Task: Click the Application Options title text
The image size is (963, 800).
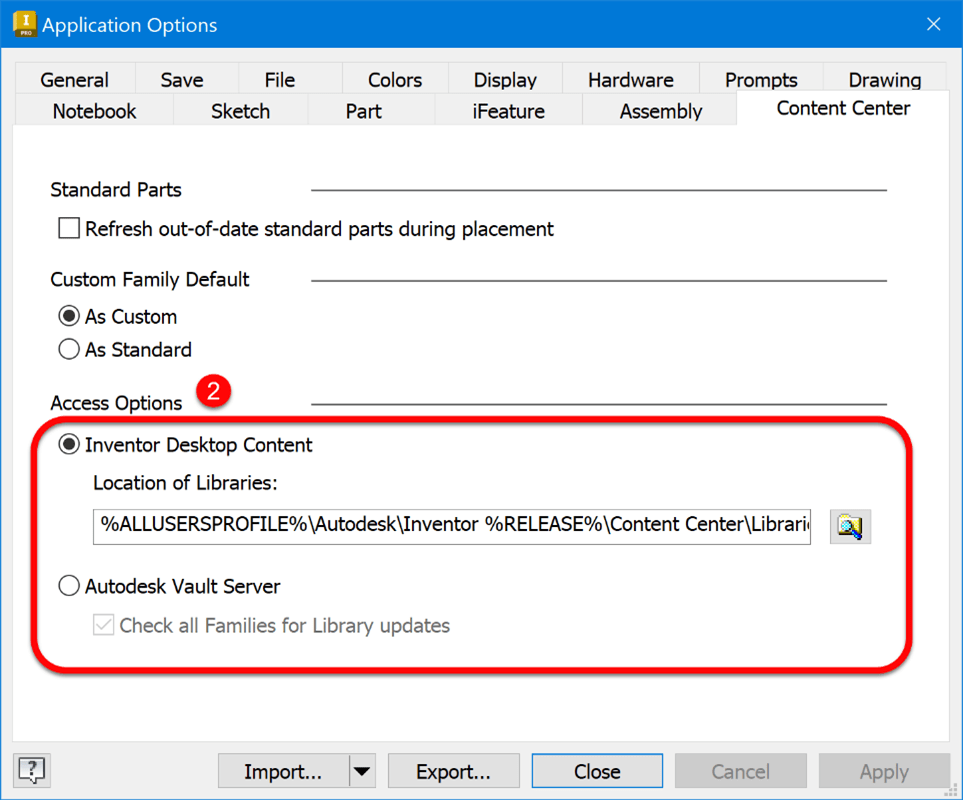Action: (130, 25)
